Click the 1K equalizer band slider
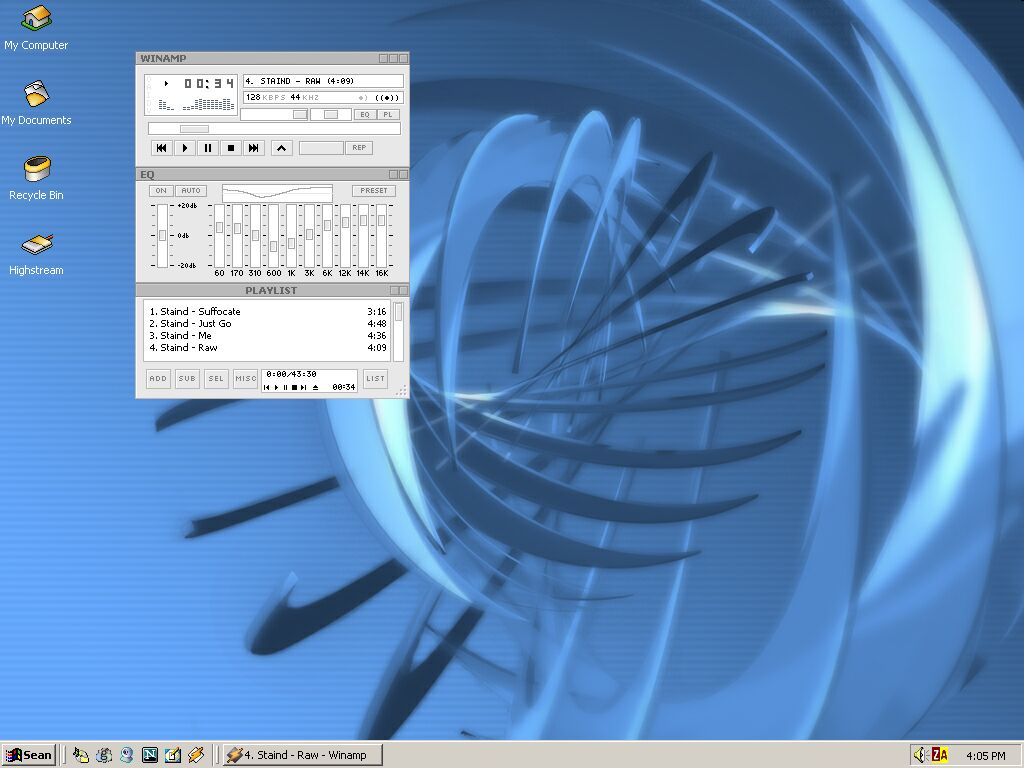The width and height of the screenshot is (1024, 768). point(291,236)
